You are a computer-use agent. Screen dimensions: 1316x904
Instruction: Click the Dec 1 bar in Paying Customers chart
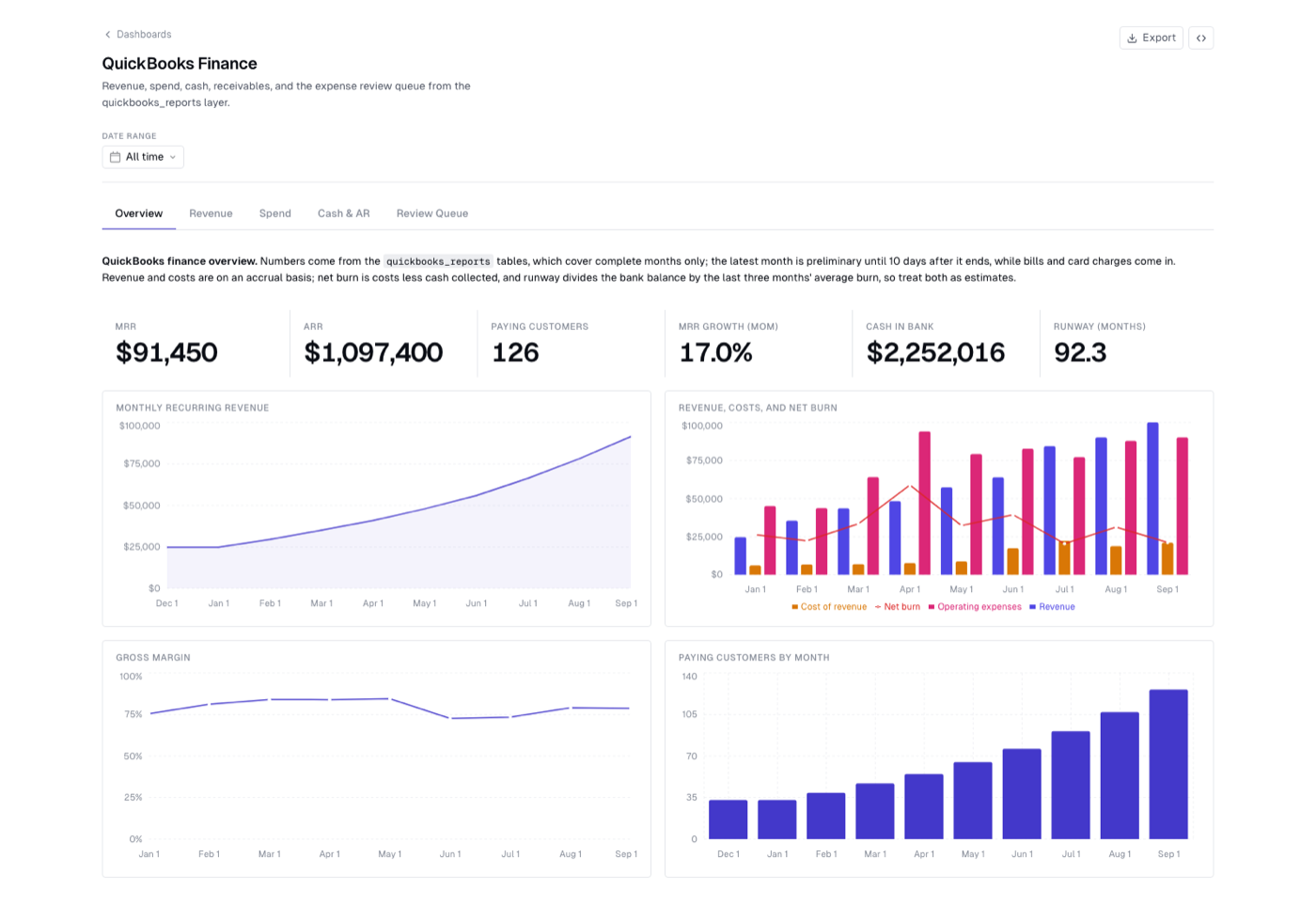point(728,819)
